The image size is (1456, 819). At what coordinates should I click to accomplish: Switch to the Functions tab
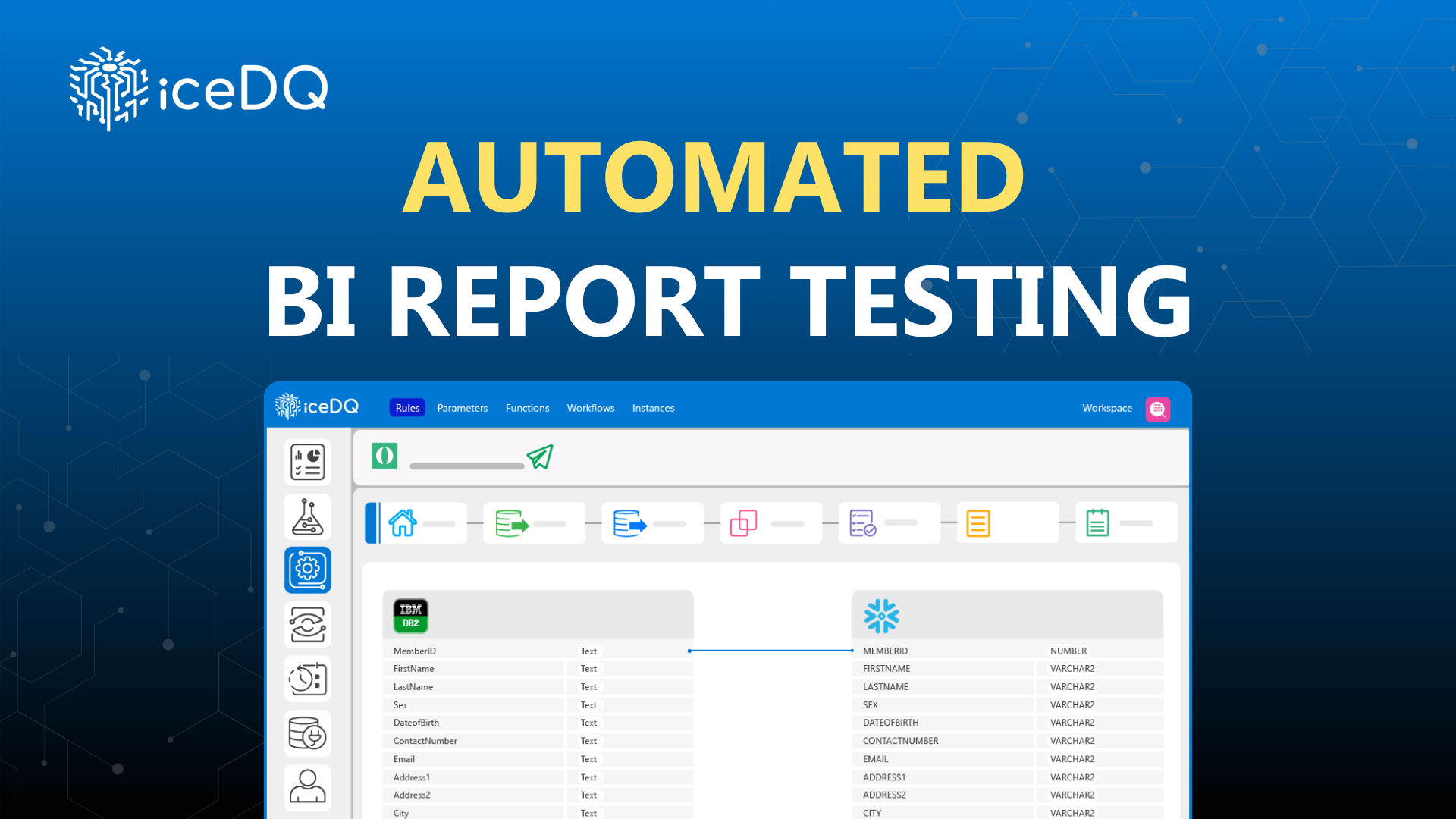pyautogui.click(x=528, y=408)
